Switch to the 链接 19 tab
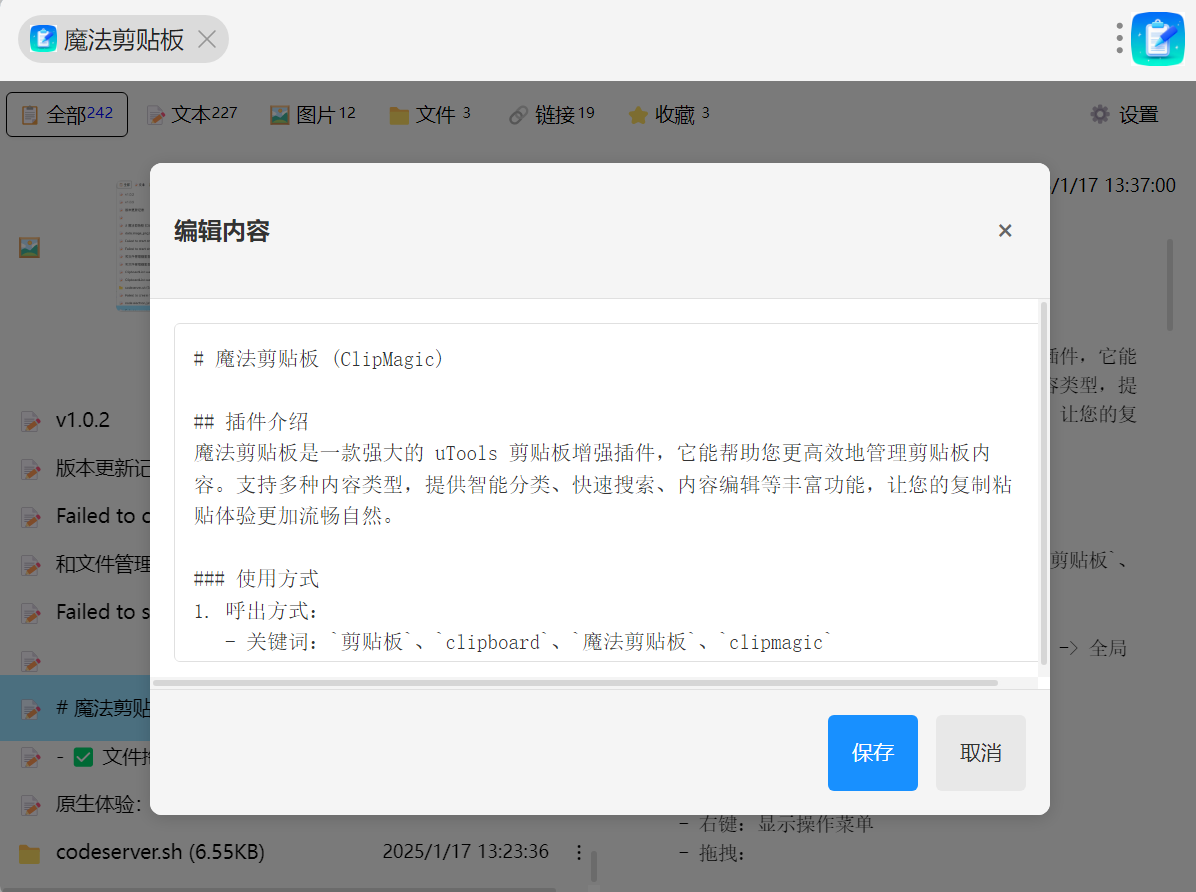Image resolution: width=1196 pixels, height=892 pixels. [x=551, y=114]
